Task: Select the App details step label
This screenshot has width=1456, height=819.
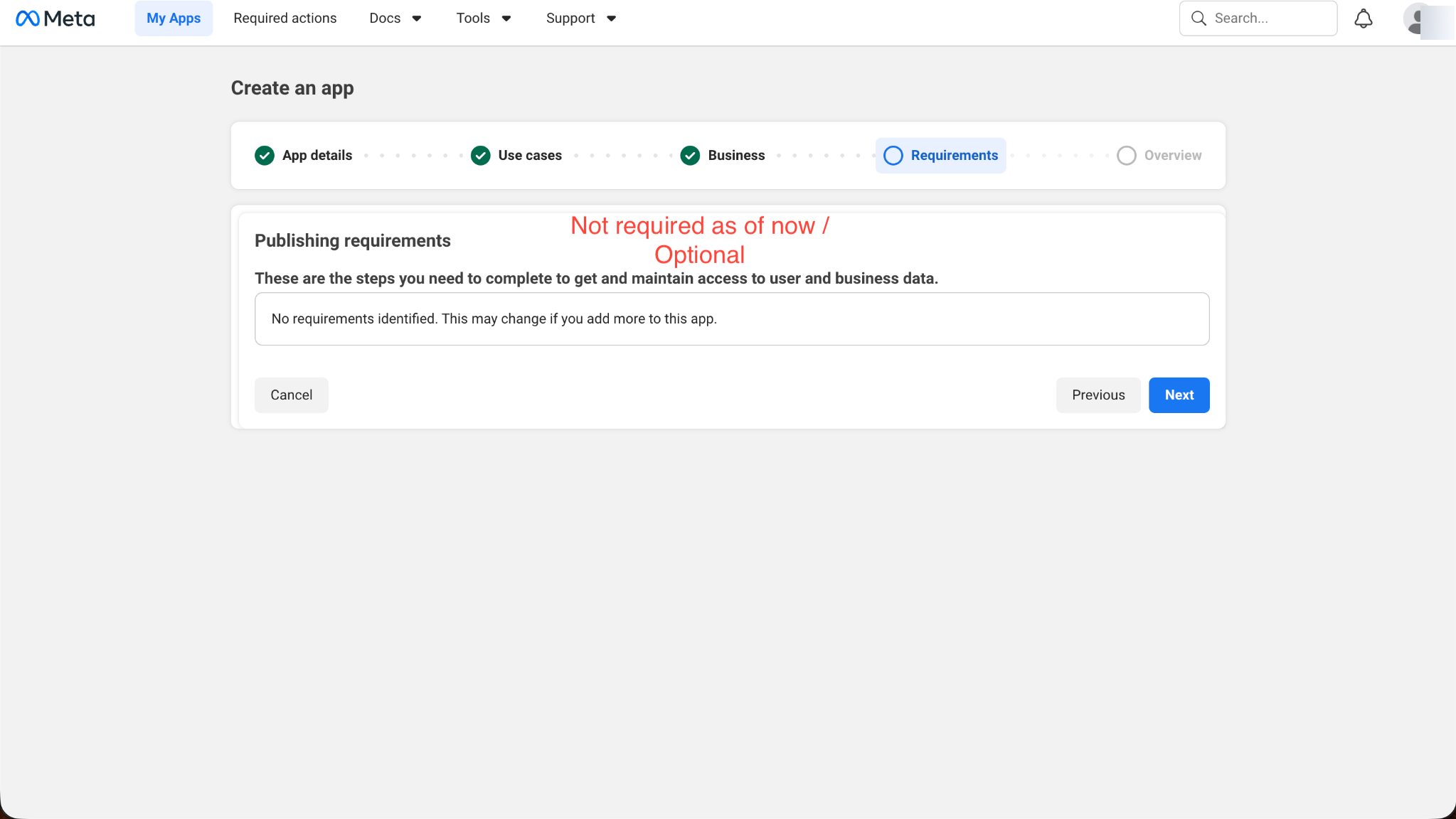Action: 317,156
